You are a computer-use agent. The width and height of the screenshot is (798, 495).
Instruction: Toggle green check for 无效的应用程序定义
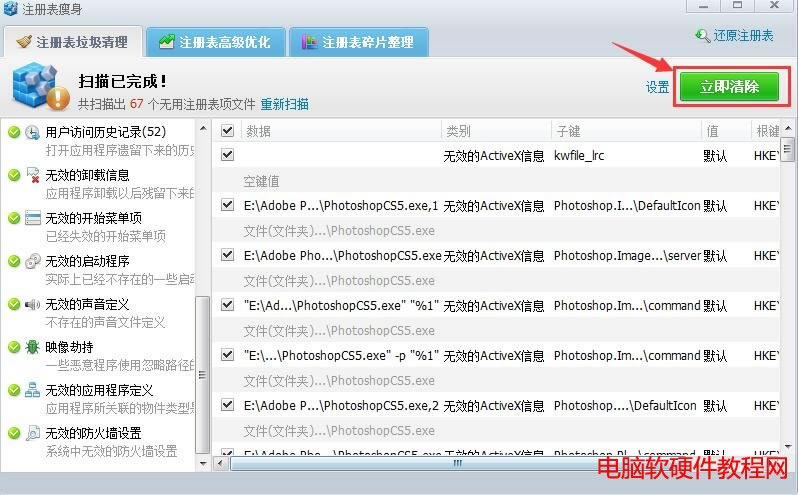click(14, 390)
